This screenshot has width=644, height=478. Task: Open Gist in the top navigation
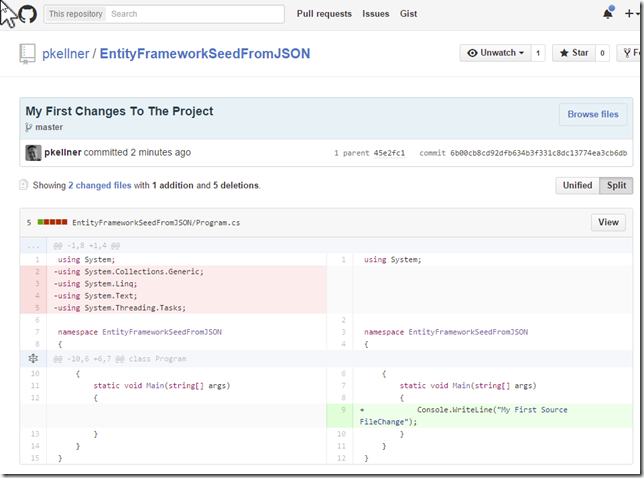click(x=408, y=14)
